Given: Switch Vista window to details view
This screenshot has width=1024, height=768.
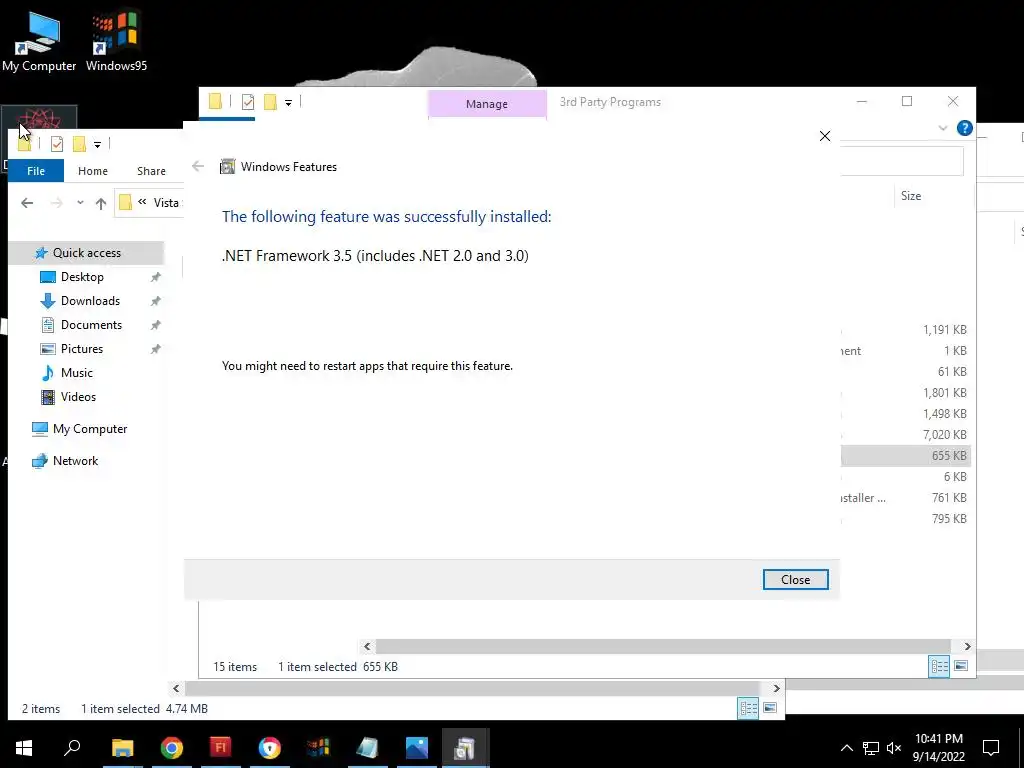Looking at the screenshot, I should coord(748,709).
